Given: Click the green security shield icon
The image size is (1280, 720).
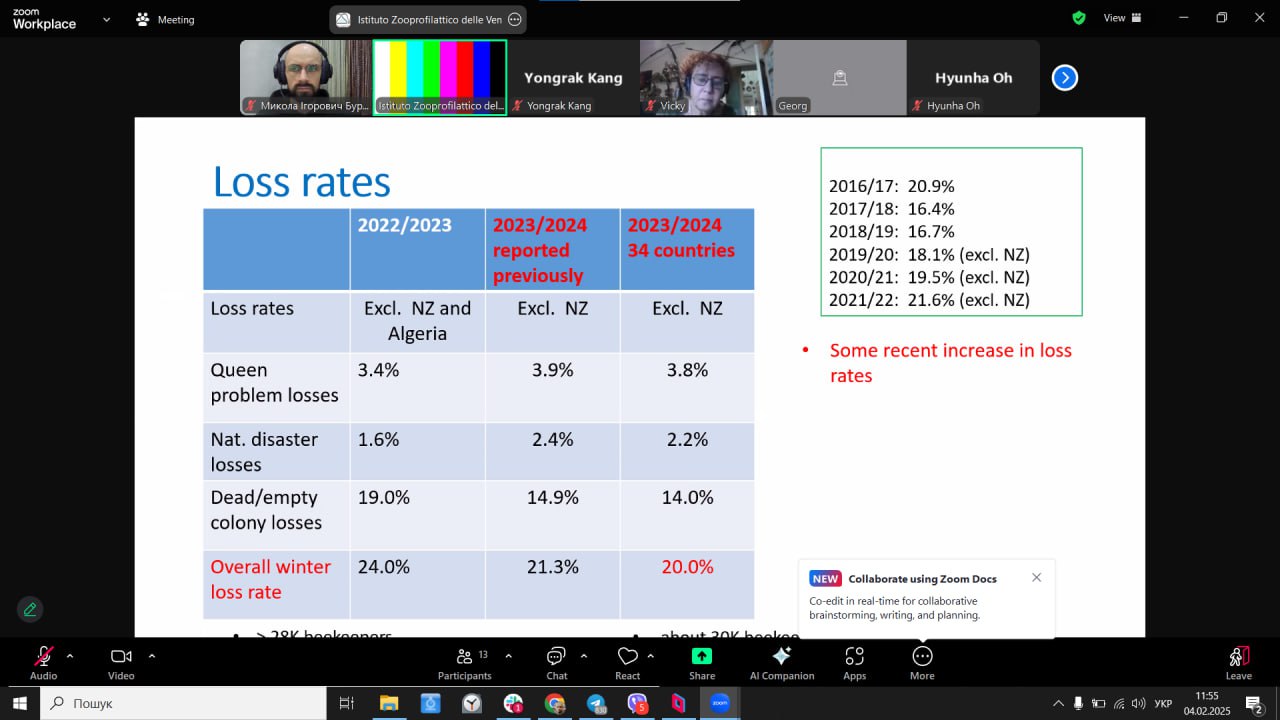Looking at the screenshot, I should coord(1078,18).
